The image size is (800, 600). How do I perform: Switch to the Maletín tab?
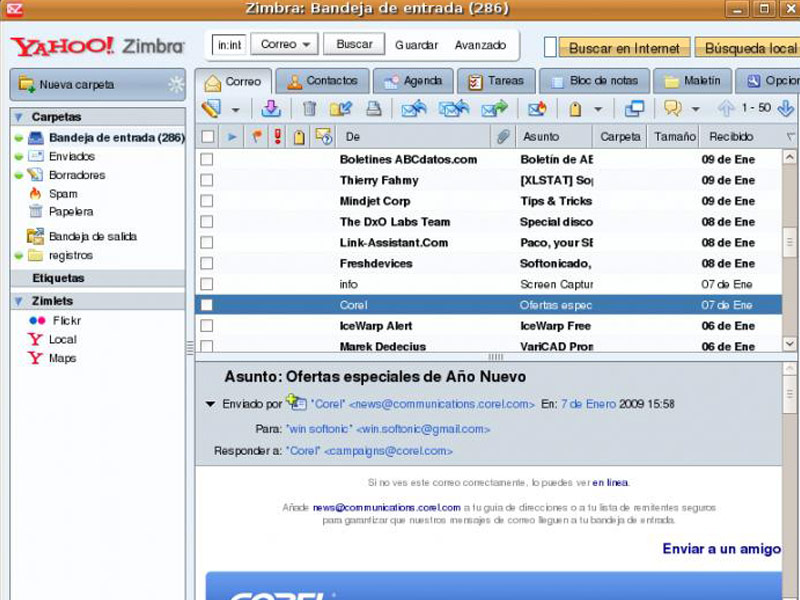pyautogui.click(x=692, y=81)
